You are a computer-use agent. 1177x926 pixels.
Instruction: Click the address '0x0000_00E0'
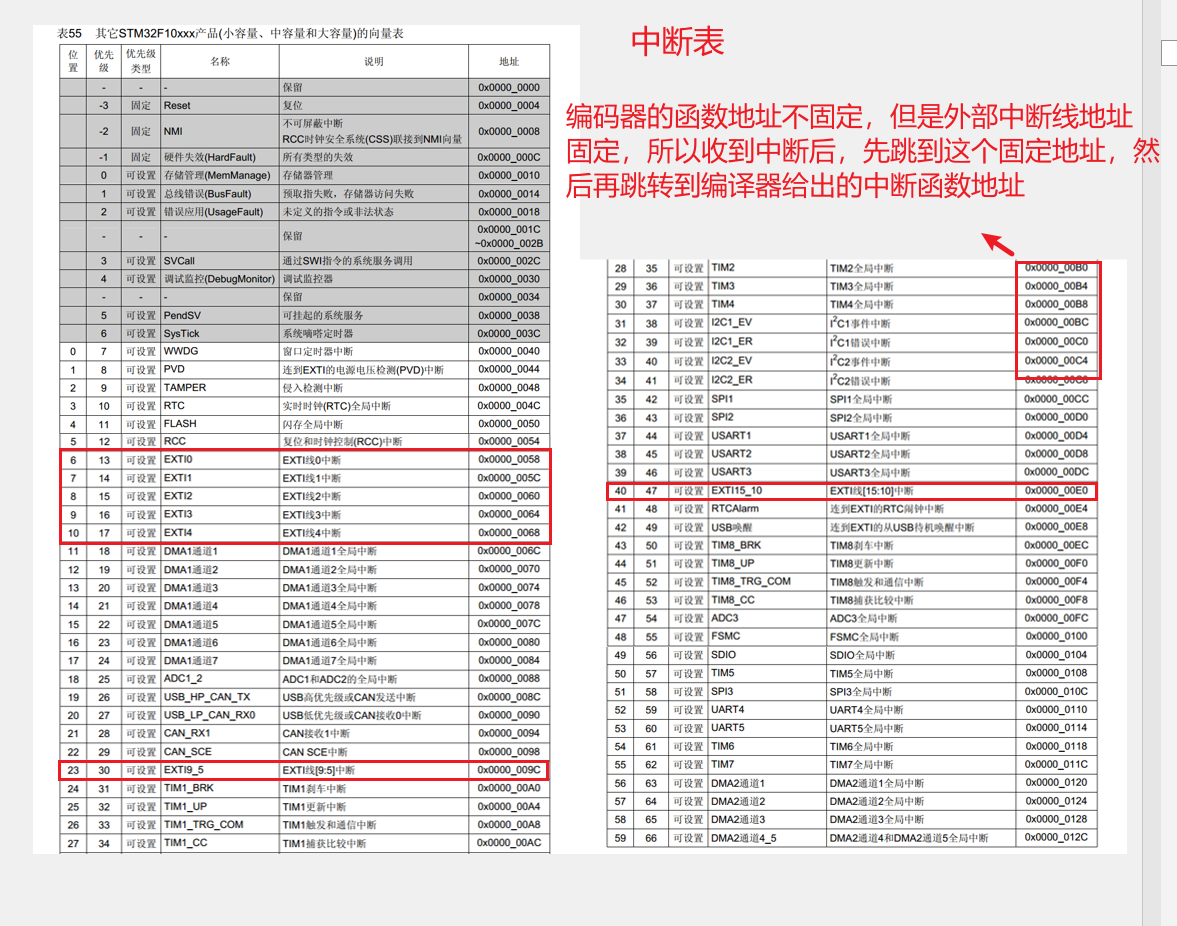pyautogui.click(x=1056, y=491)
